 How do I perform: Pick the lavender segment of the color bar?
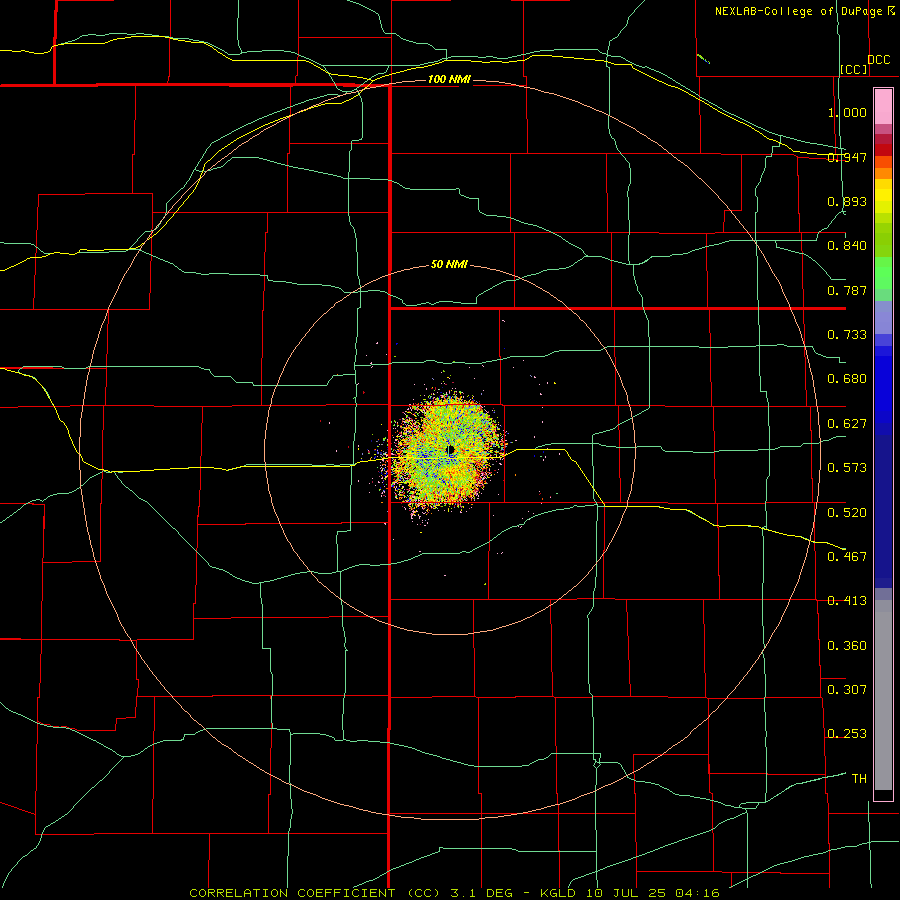883,317
